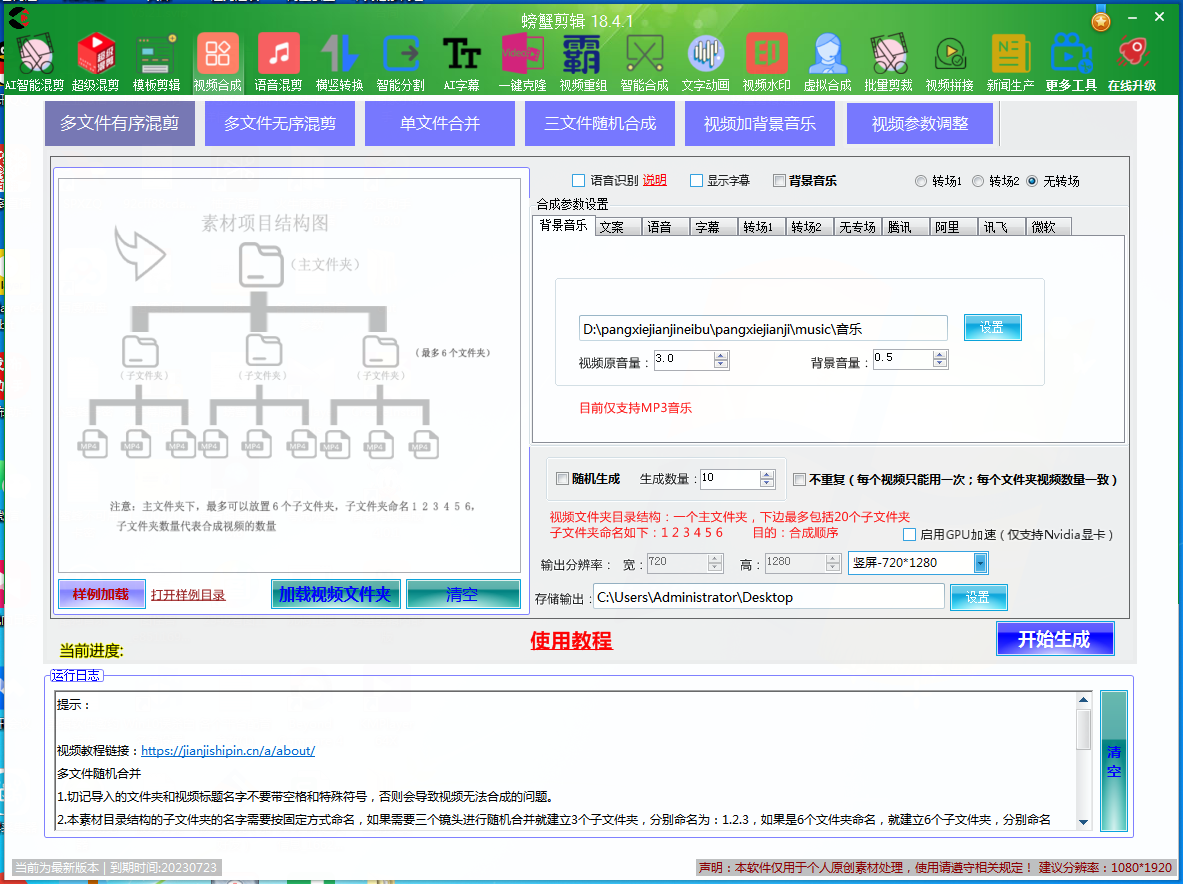The image size is (1183, 884).
Task: Select the 模板剪辑 icon
Action: coord(156,63)
